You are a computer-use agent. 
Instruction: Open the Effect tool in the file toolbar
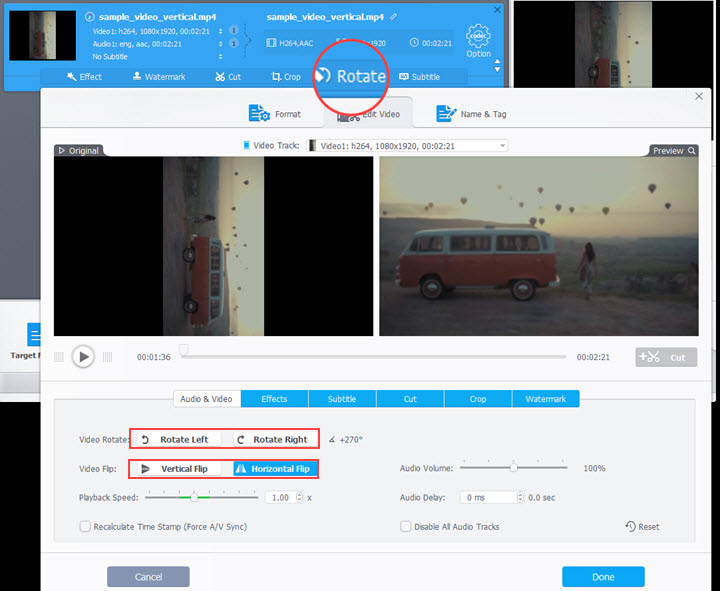pyautogui.click(x=84, y=77)
